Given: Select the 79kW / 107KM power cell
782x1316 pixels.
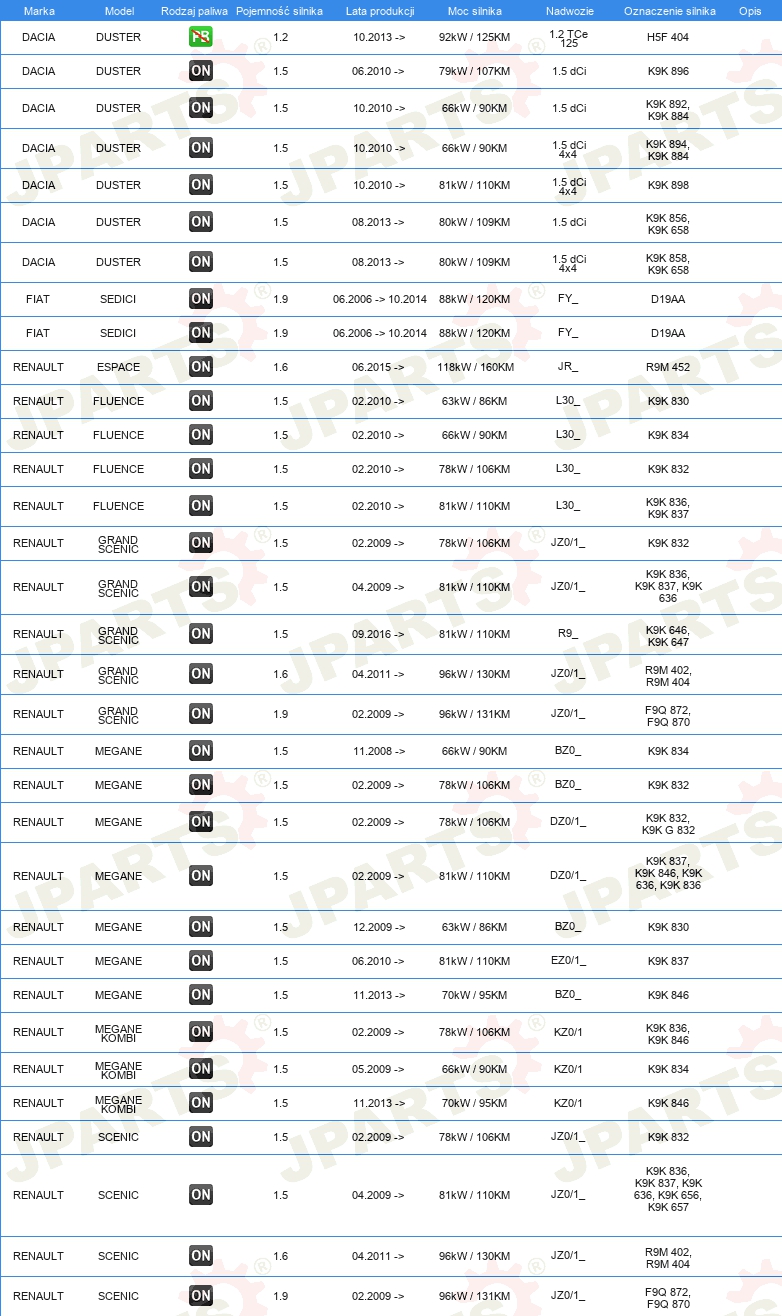Looking at the screenshot, I should (x=475, y=71).
